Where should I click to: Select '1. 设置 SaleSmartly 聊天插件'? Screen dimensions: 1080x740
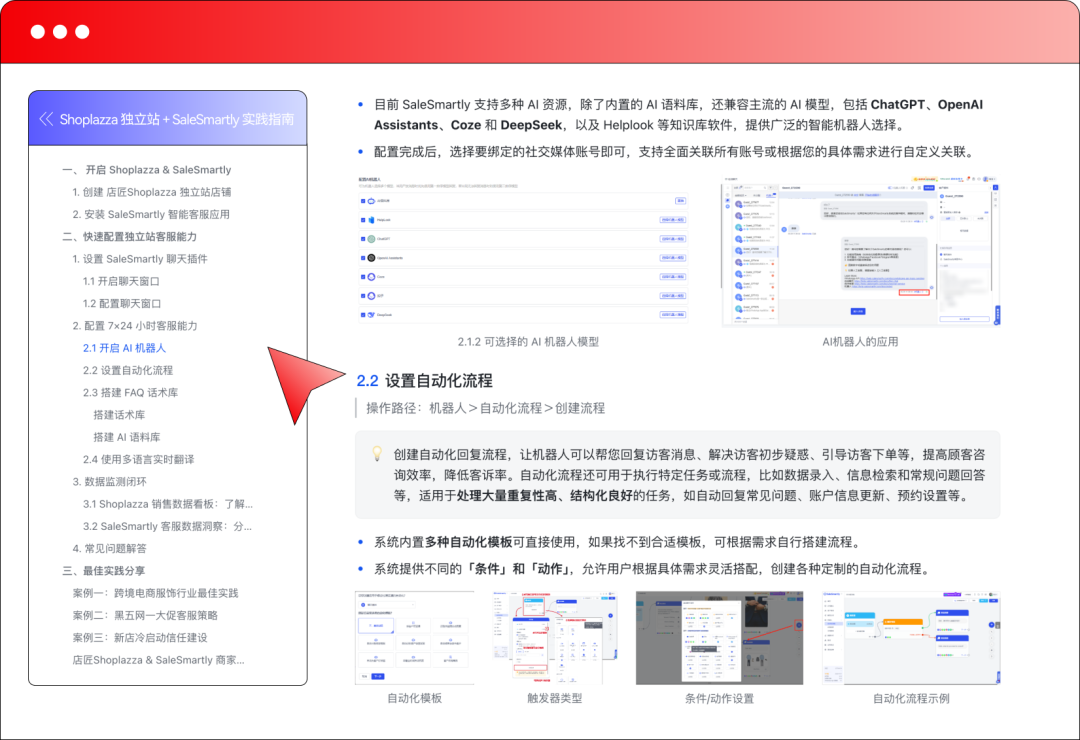pyautogui.click(x=140, y=259)
